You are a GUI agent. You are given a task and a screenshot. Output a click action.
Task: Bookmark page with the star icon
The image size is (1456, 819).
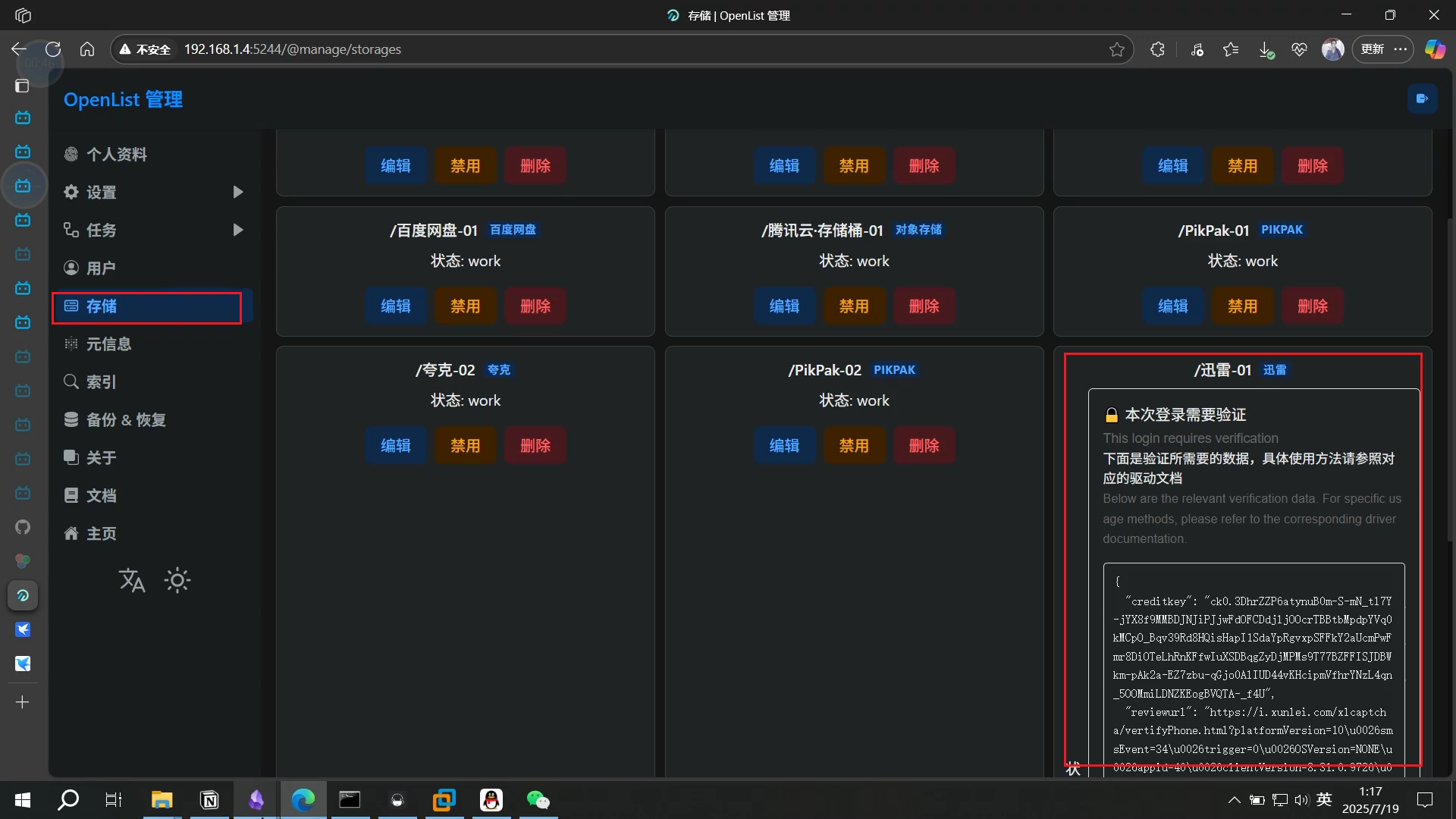1116,49
